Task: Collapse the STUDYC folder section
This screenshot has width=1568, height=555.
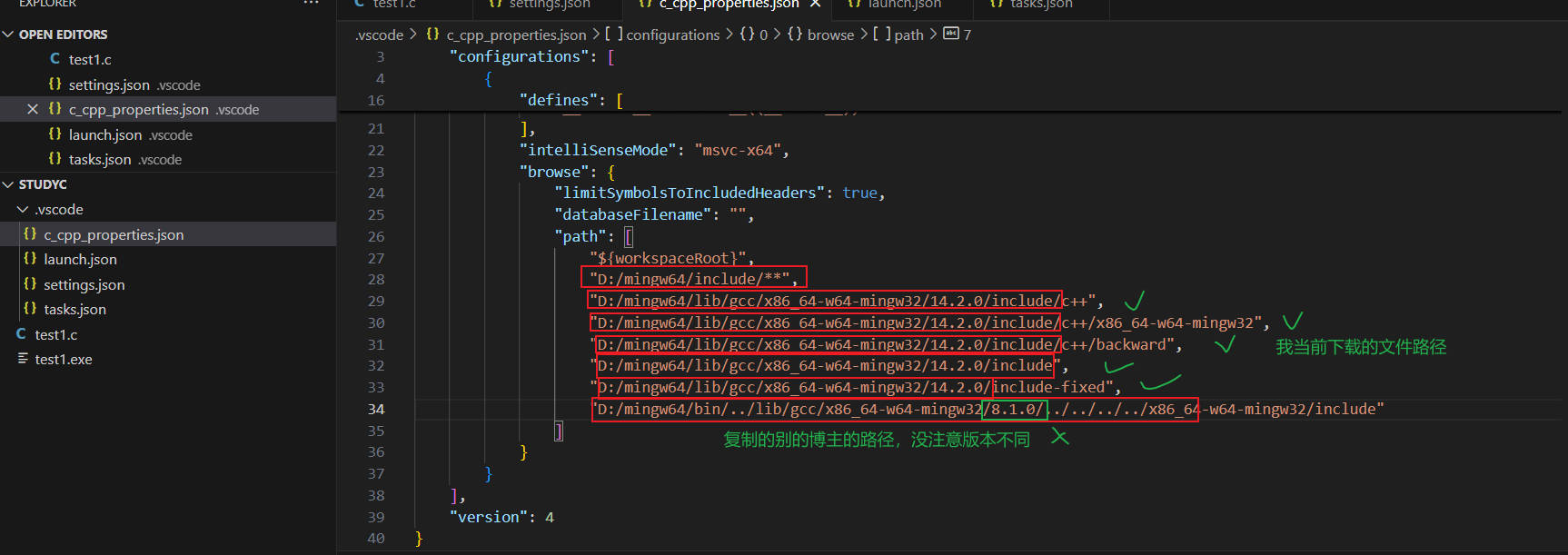Action: [x=8, y=184]
